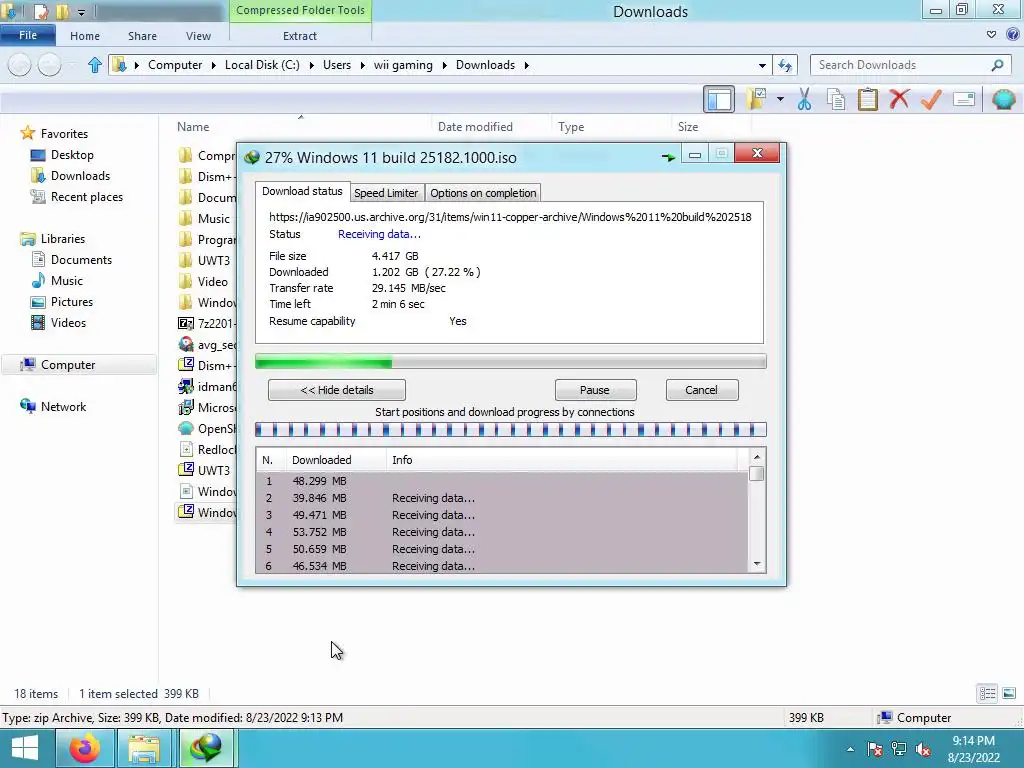Switch to large icons view in status bar

[x=1008, y=693]
